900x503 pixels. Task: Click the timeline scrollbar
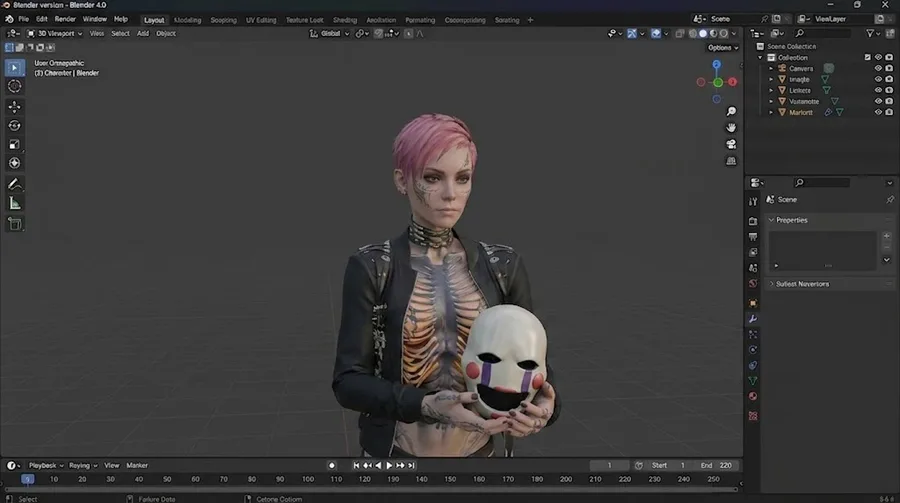371,490
